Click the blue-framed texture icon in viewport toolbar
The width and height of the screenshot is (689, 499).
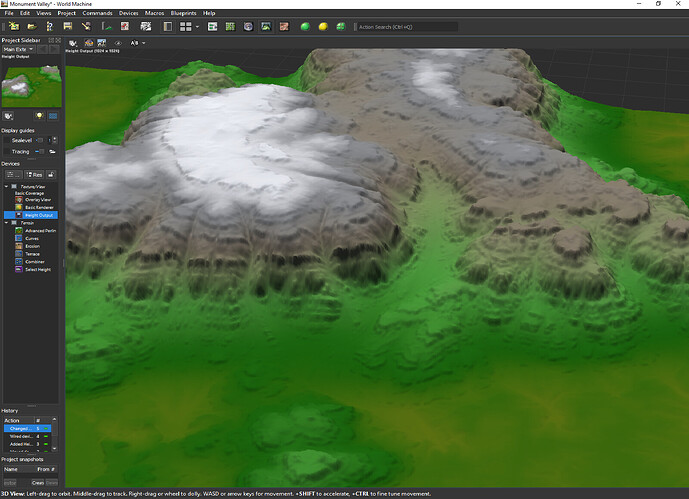click(x=102, y=43)
